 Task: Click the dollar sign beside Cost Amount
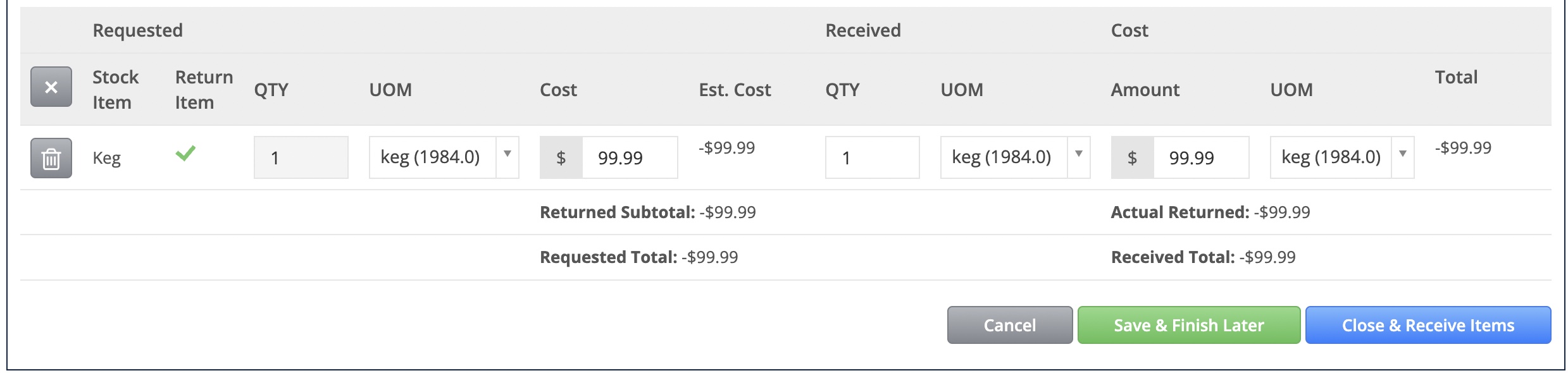point(1133,157)
